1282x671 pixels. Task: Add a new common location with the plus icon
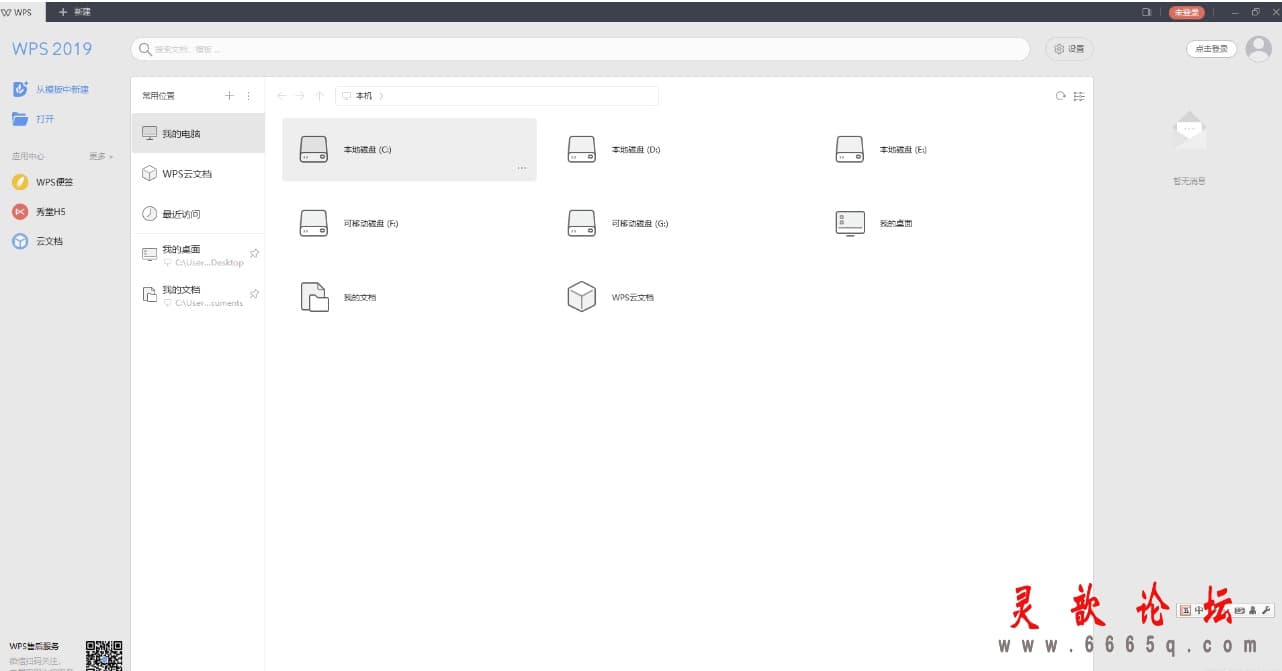click(x=229, y=96)
